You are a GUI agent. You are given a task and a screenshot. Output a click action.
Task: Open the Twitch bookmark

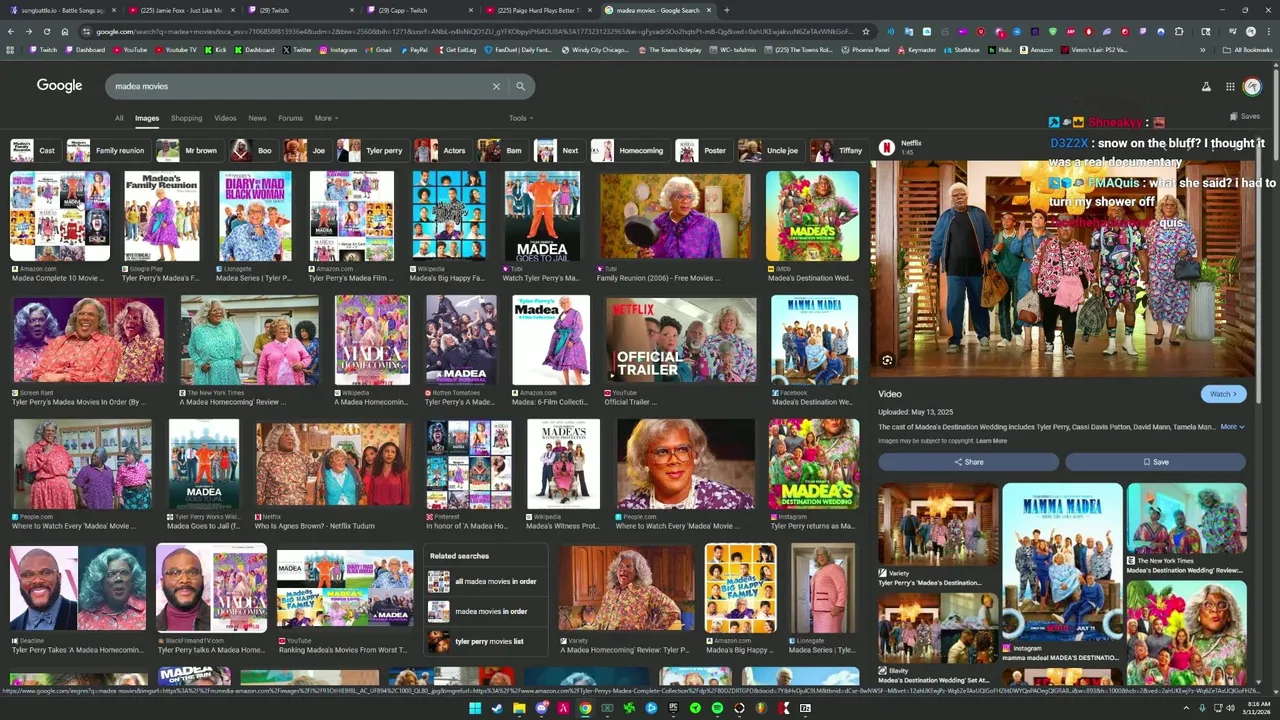pyautogui.click(x=43, y=49)
